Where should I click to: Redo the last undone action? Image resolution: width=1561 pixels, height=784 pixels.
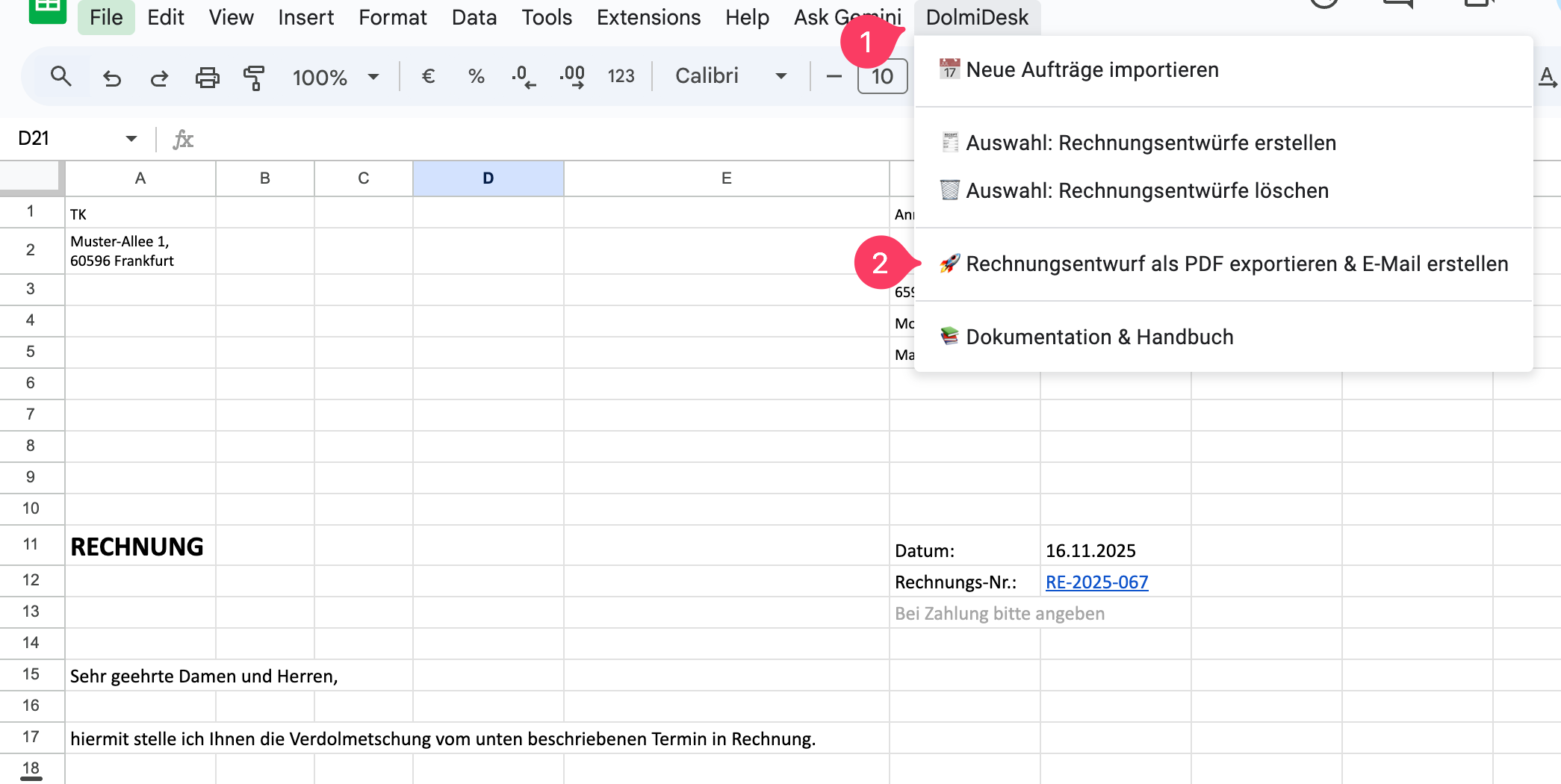(159, 77)
